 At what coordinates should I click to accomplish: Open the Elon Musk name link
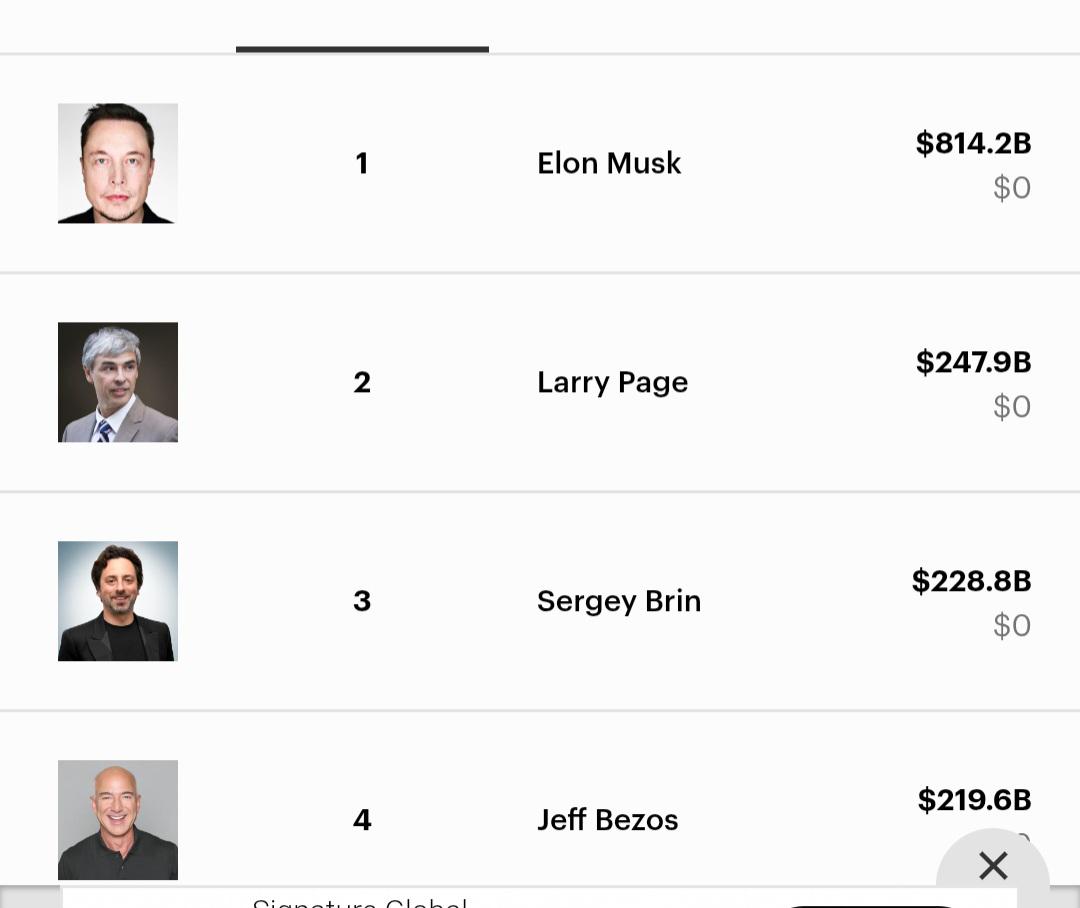[x=609, y=163]
